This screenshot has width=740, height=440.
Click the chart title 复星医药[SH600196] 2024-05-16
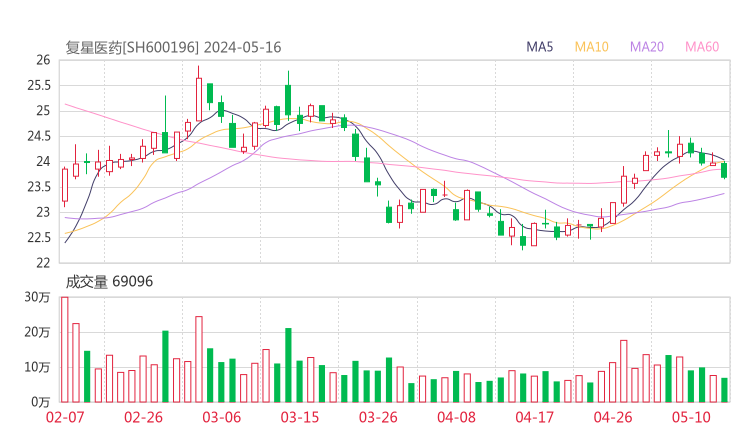tap(173, 47)
